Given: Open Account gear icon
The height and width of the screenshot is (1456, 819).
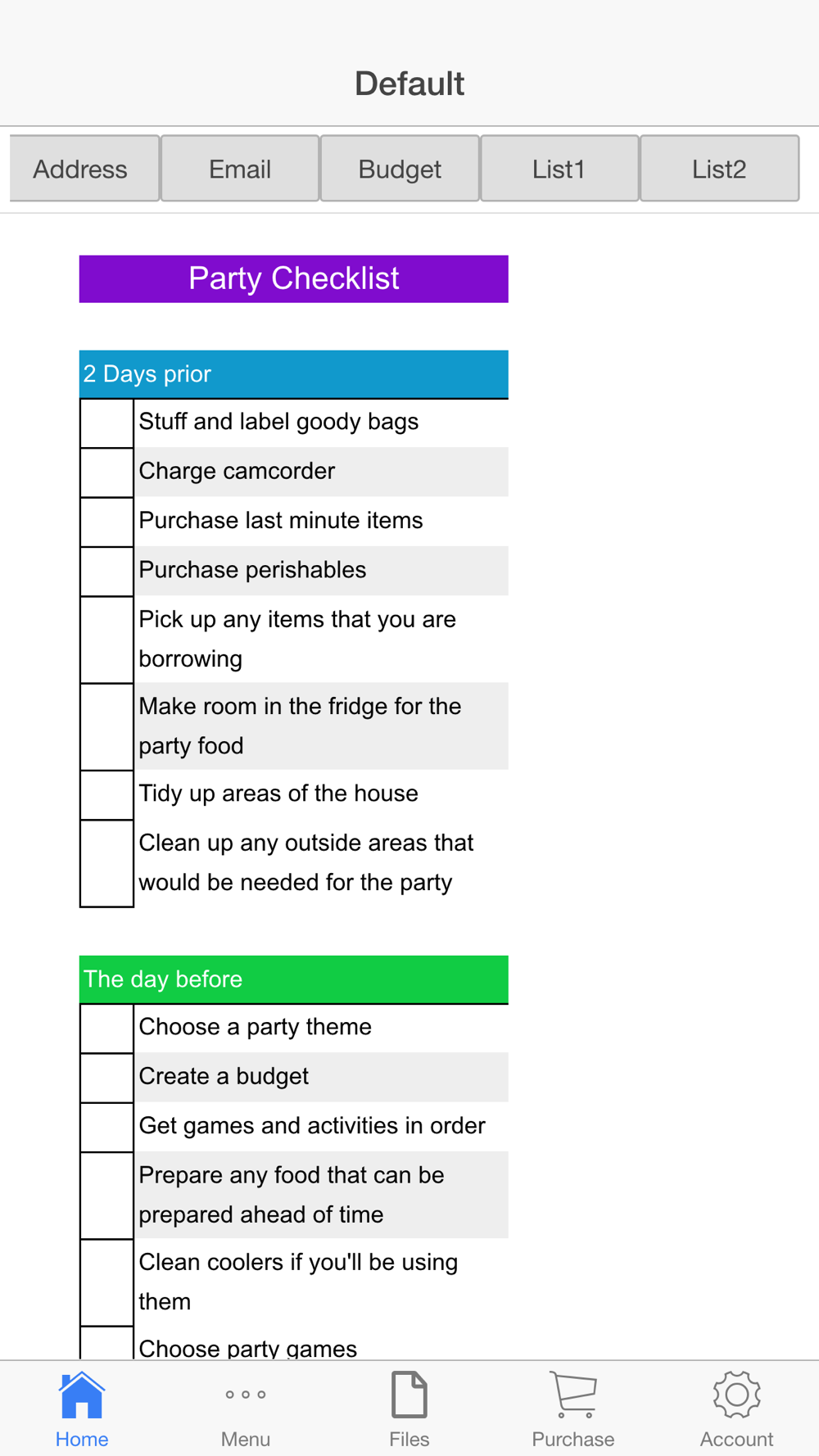Looking at the screenshot, I should coord(736,1395).
